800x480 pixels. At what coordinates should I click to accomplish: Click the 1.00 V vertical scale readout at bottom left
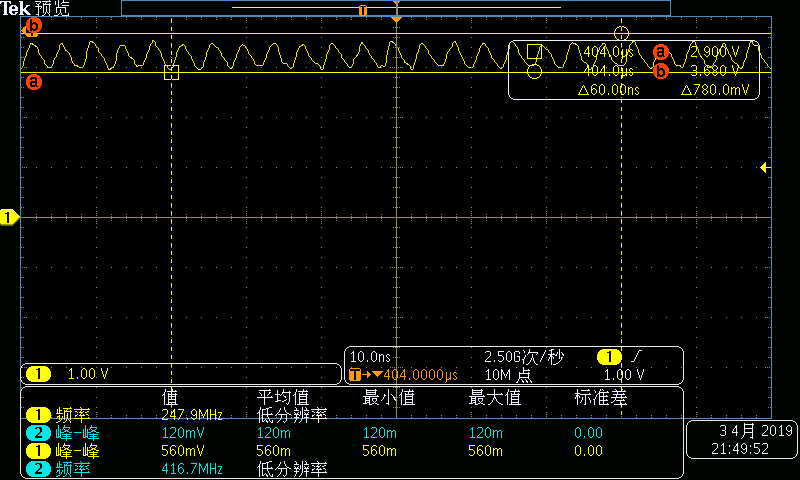pos(88,374)
